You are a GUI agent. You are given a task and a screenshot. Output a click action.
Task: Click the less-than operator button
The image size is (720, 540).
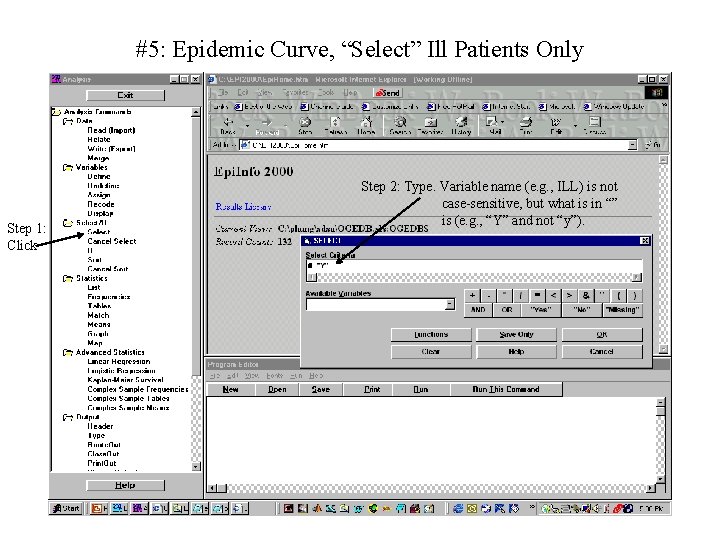point(553,296)
